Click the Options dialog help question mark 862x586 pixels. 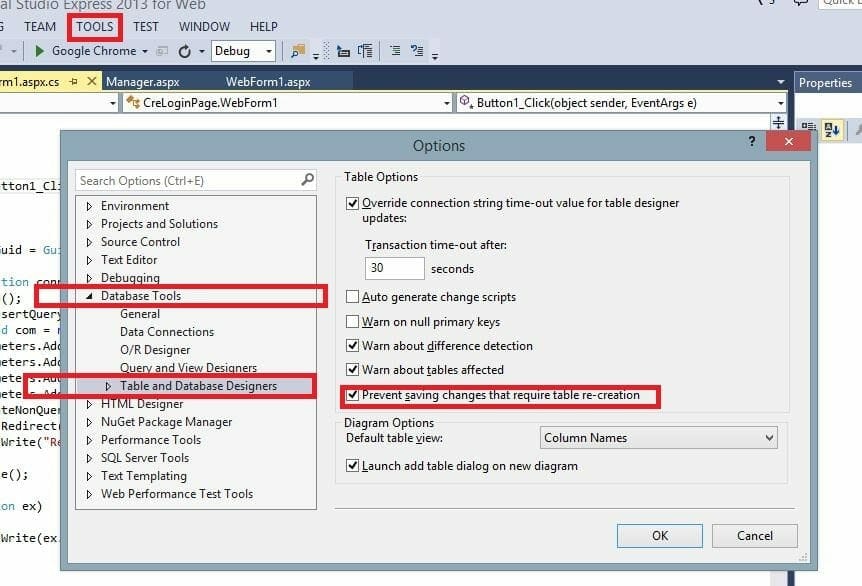[x=752, y=142]
